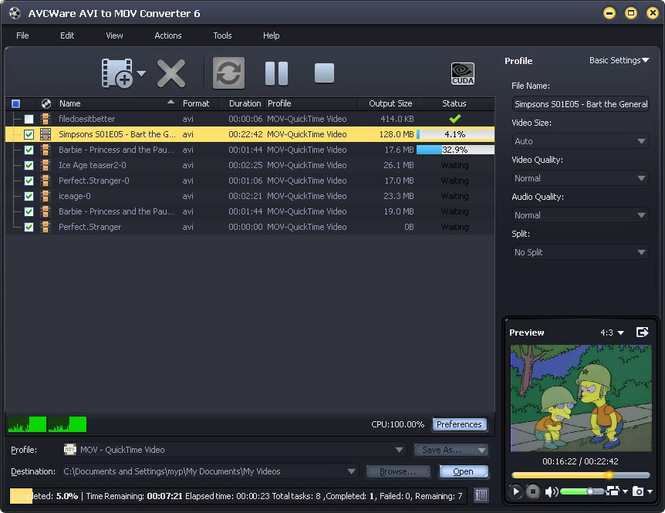Viewport: 665px width, 513px height.
Task: Expand the Audio Quality dropdown
Action: [580, 215]
